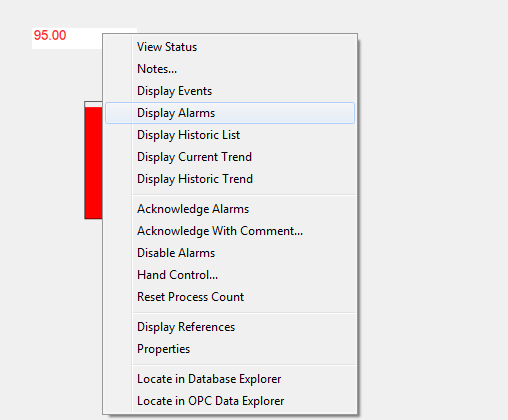Click the highlighted Display Alarms item
The image size is (508, 420).
230,113
